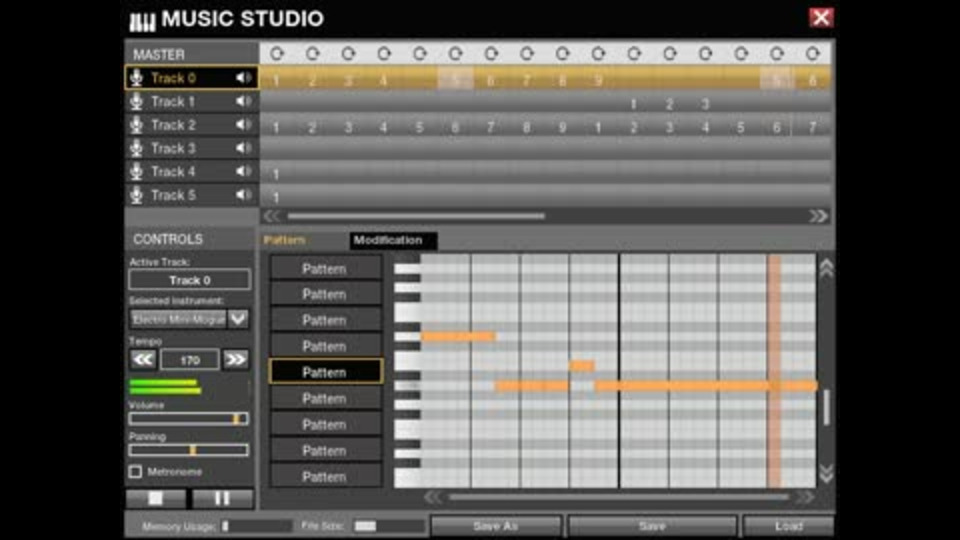This screenshot has width=960, height=540.
Task: Click the Save As button
Action: [496, 526]
